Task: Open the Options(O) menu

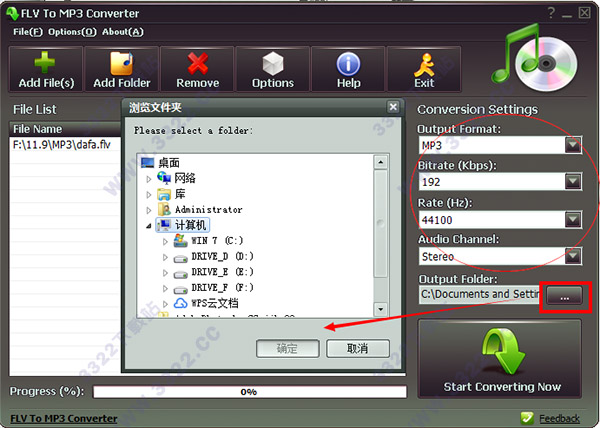Action: click(x=72, y=32)
